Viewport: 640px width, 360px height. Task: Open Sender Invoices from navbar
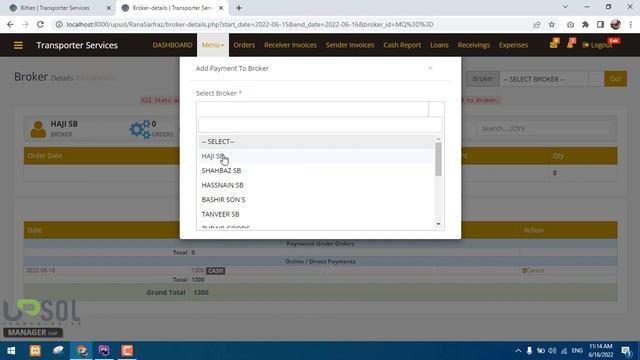point(350,45)
